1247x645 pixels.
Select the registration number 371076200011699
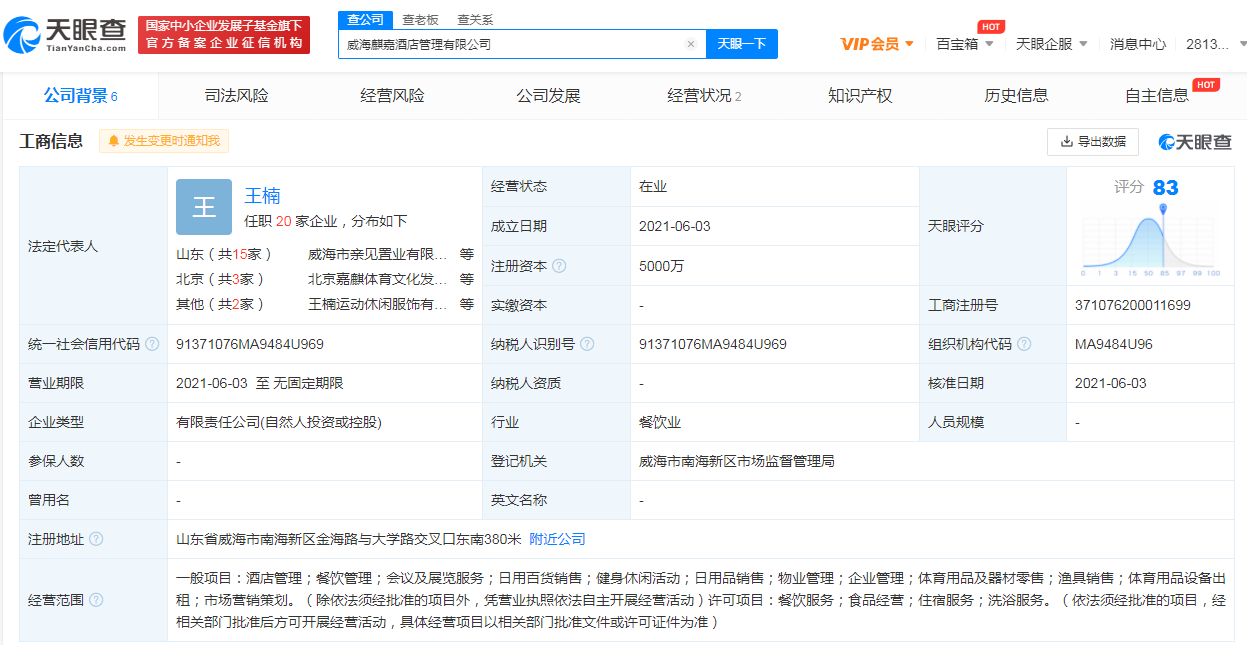pos(1133,305)
